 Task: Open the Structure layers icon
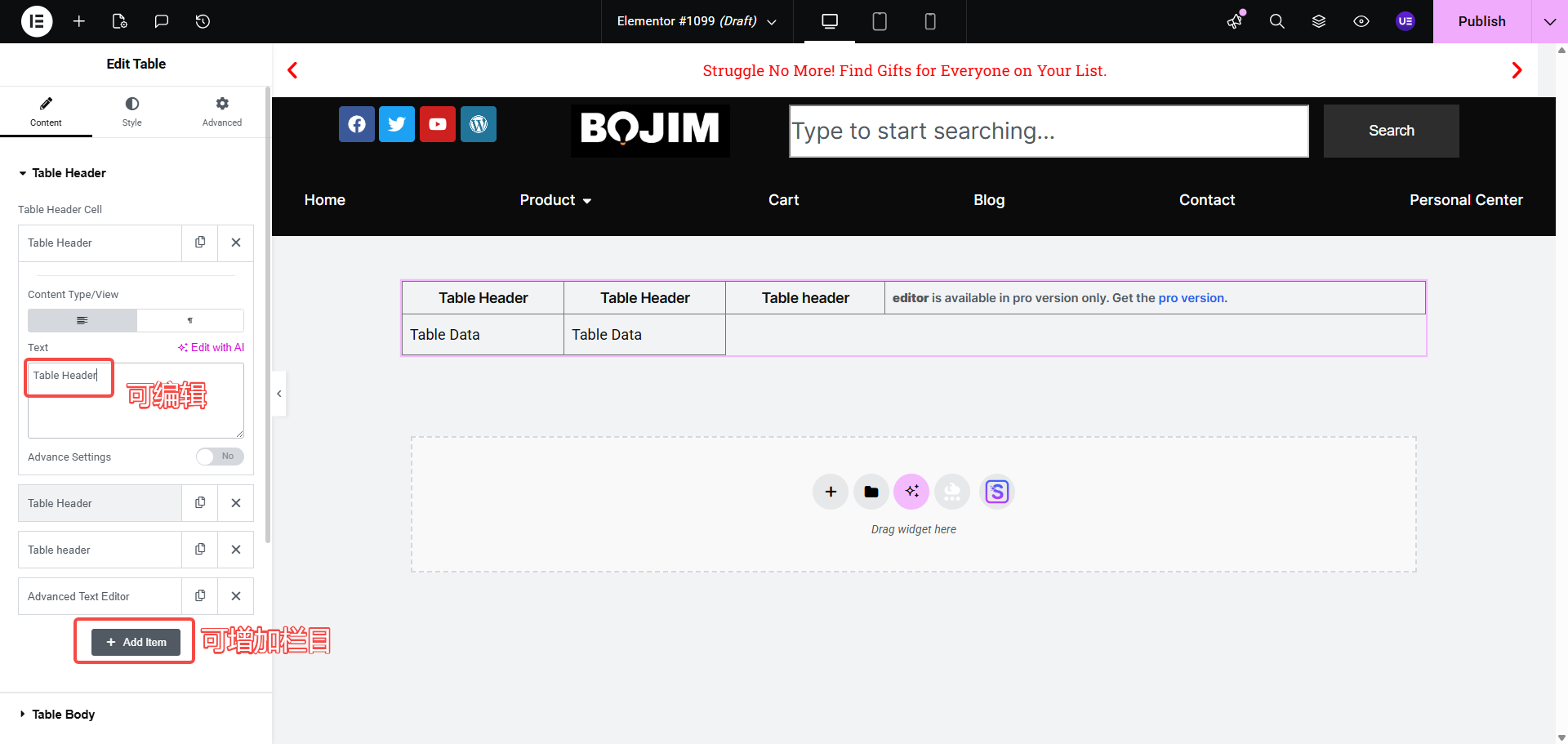click(1319, 21)
